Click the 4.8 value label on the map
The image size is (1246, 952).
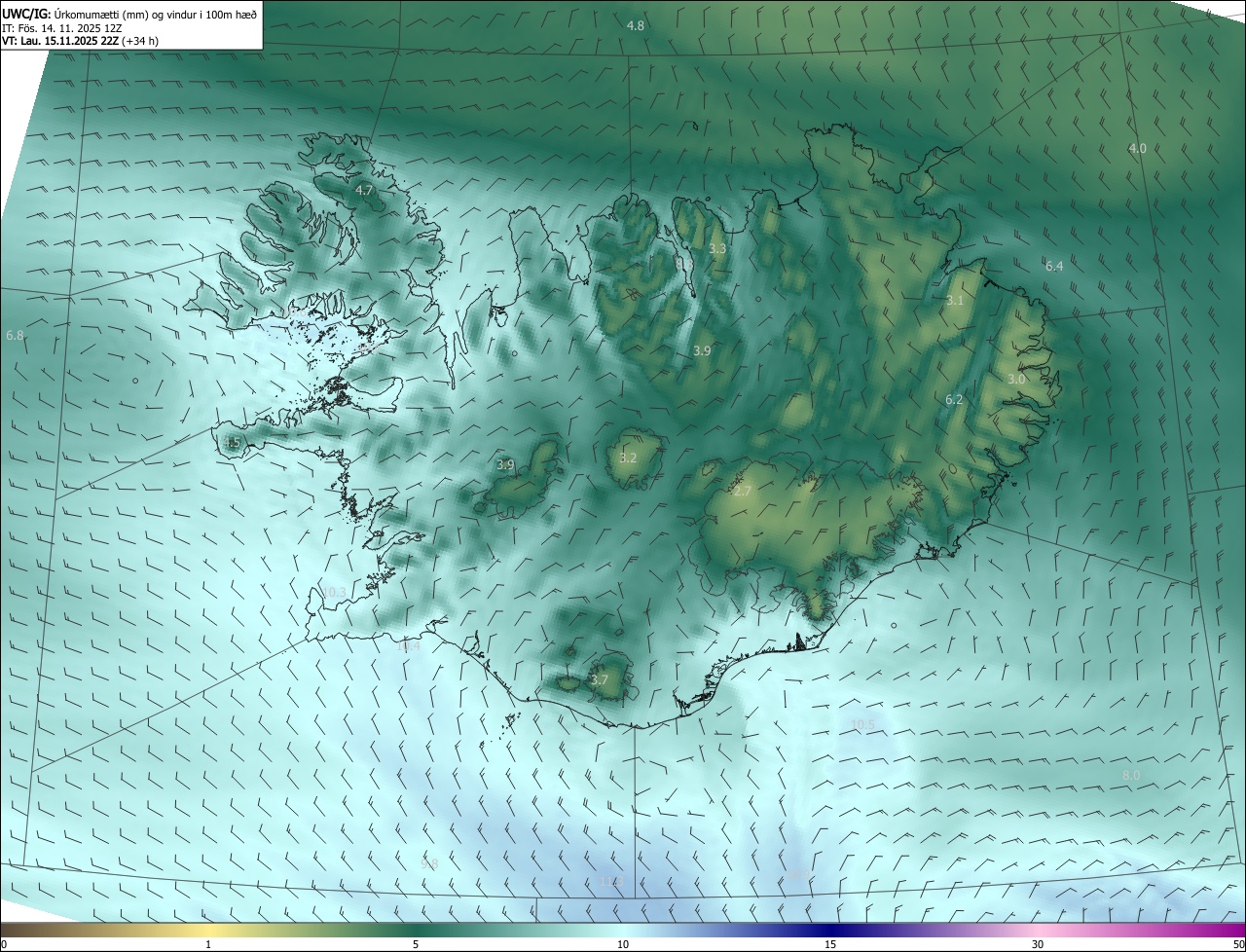click(636, 25)
